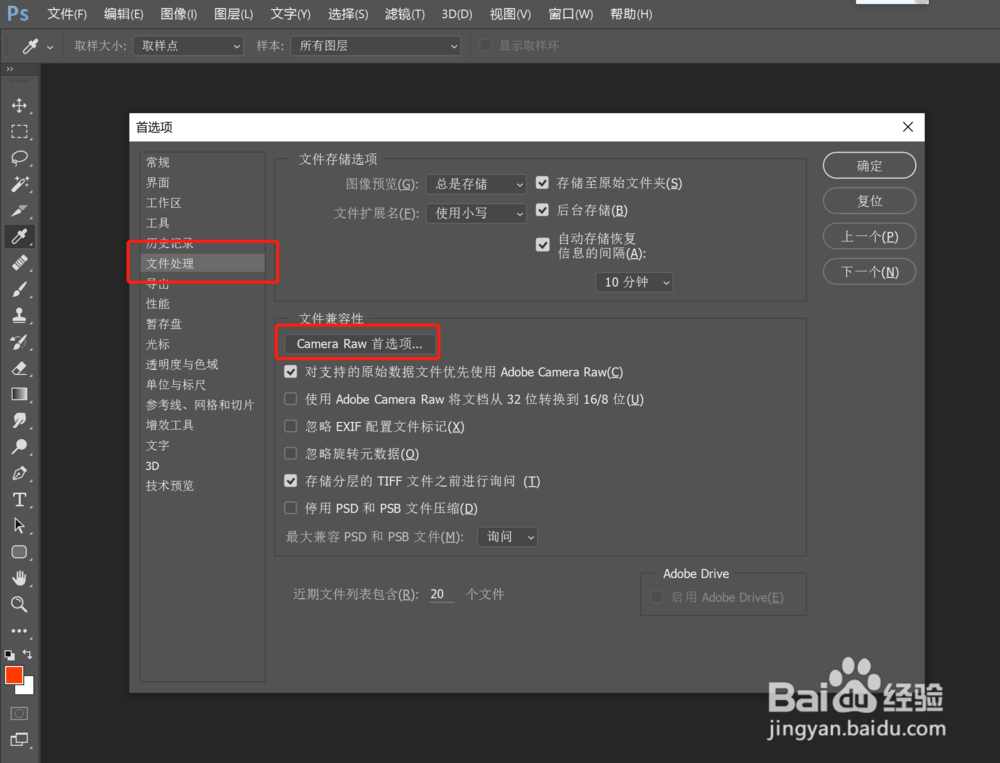Go to next page with 下一个(N)
The height and width of the screenshot is (763, 1000).
(x=869, y=272)
